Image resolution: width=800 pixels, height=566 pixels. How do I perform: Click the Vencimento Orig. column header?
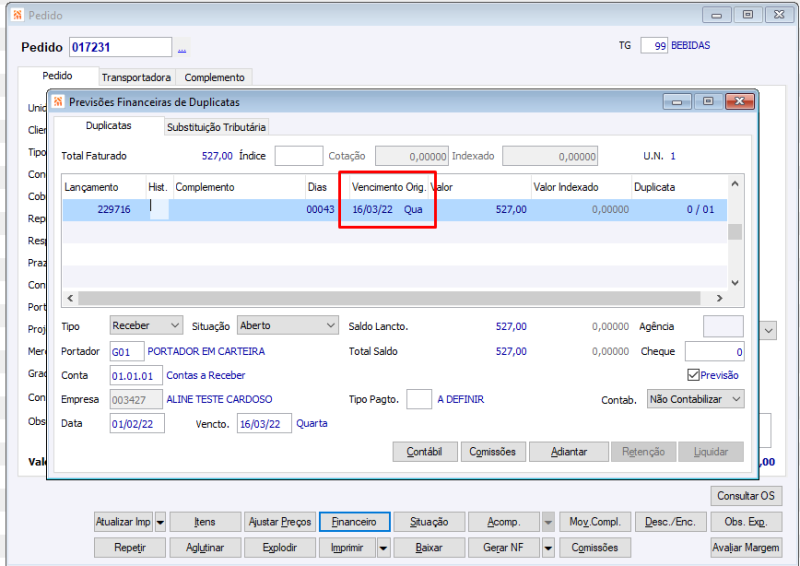click(389, 187)
